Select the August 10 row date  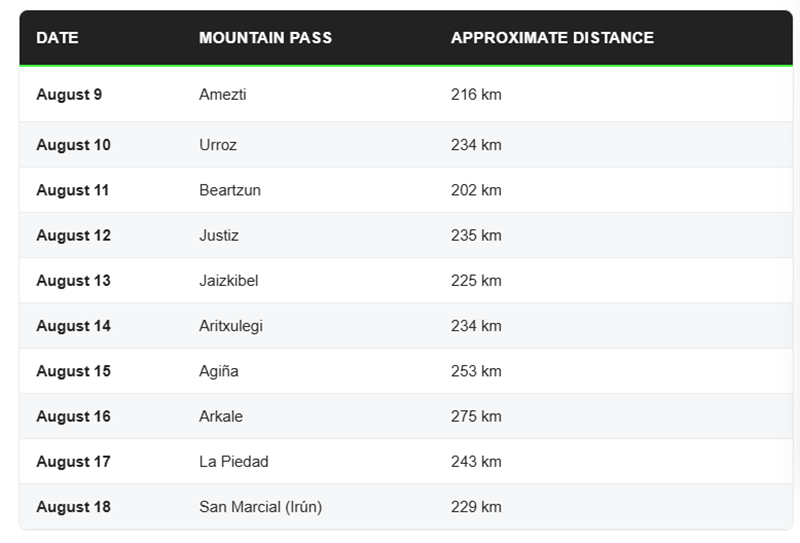point(73,145)
